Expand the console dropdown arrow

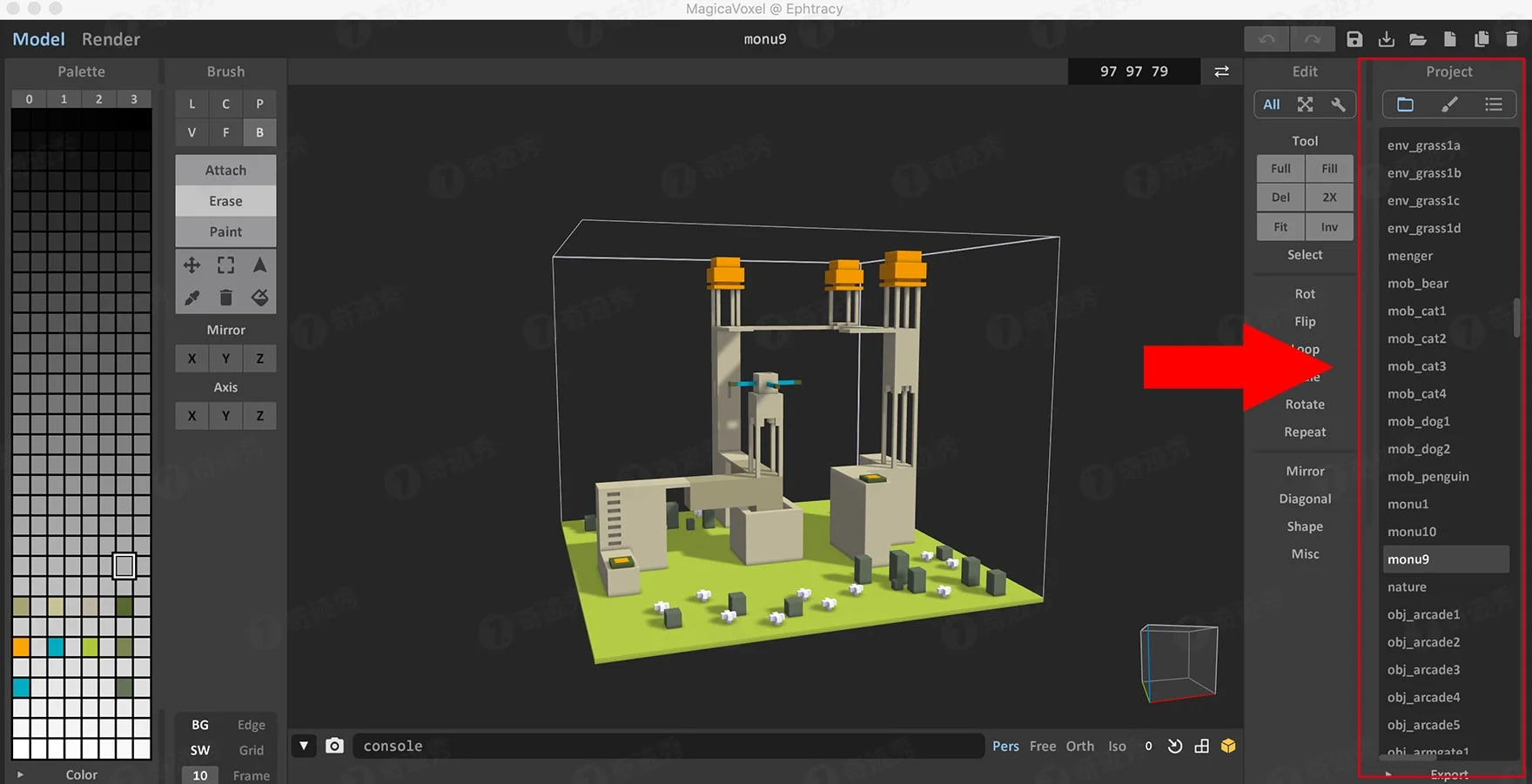coord(303,746)
